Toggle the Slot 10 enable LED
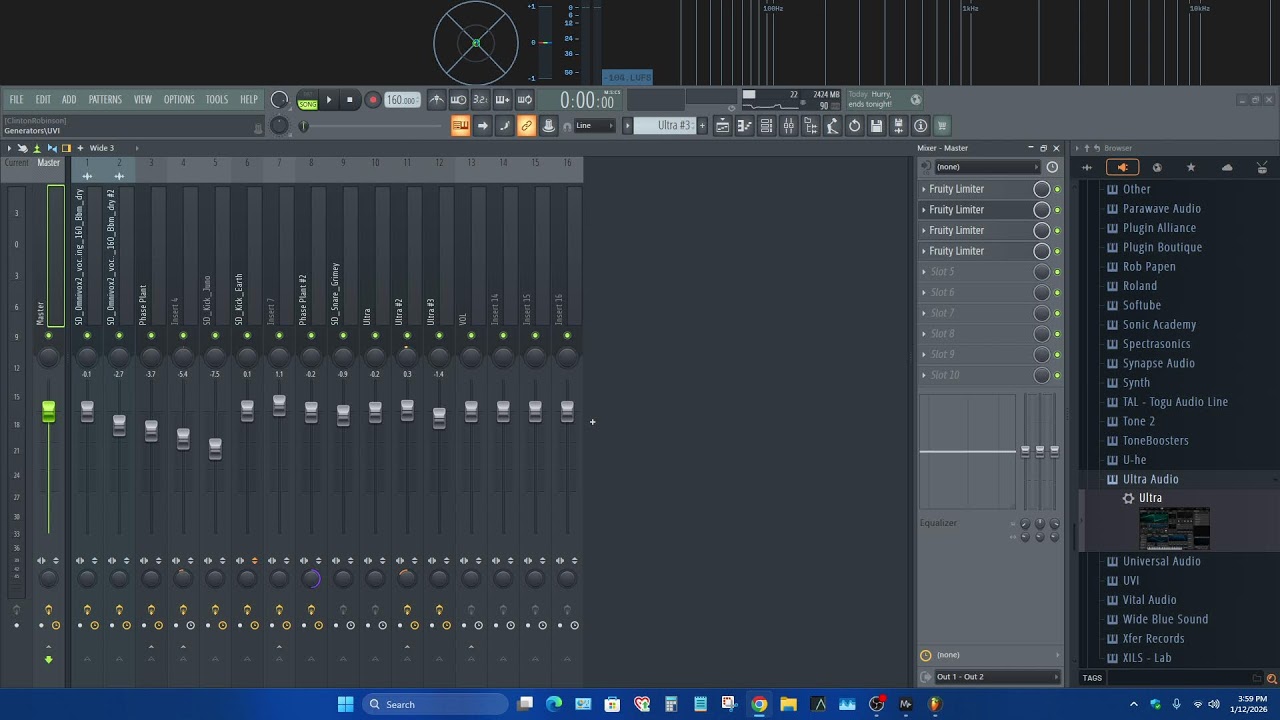 (1057, 376)
